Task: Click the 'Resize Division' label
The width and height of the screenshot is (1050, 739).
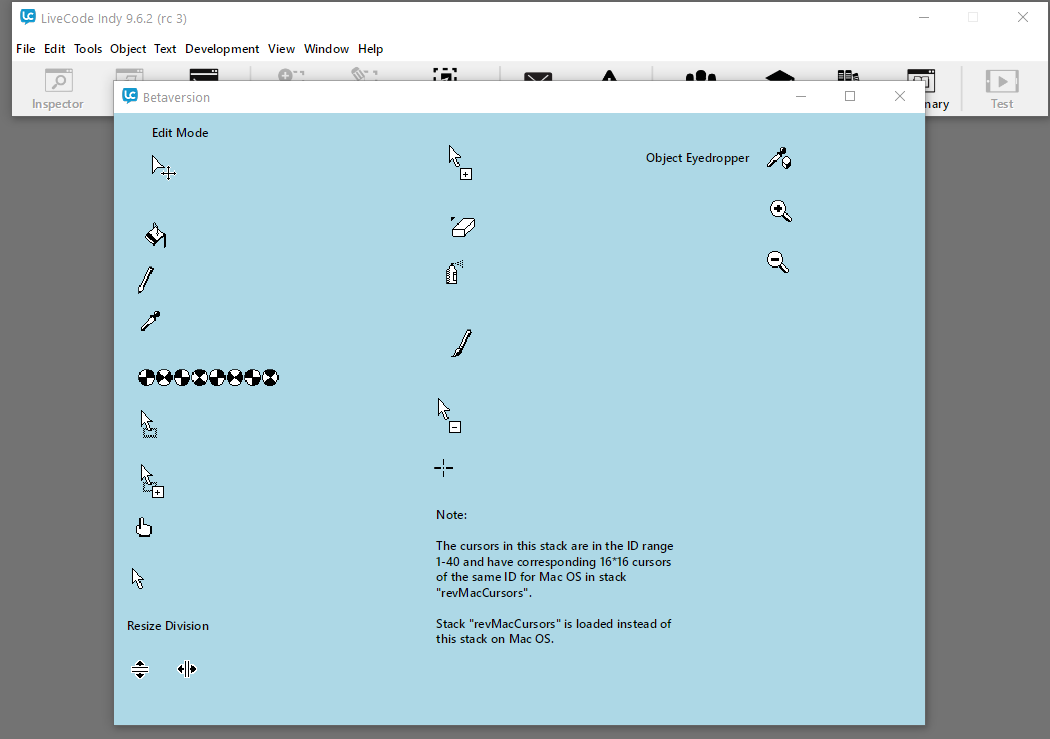Action: click(x=168, y=626)
